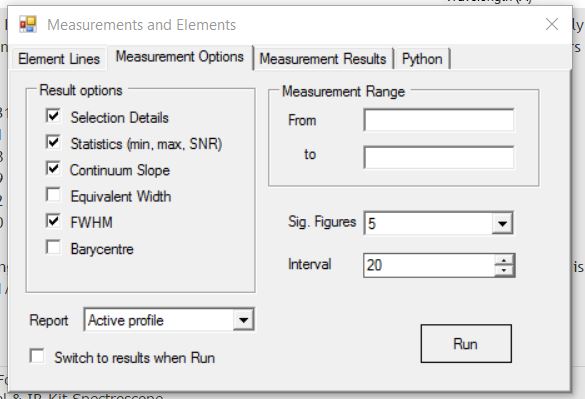This screenshot has width=585, height=399.
Task: Focus the Measurement Range to field
Action: coord(439,157)
